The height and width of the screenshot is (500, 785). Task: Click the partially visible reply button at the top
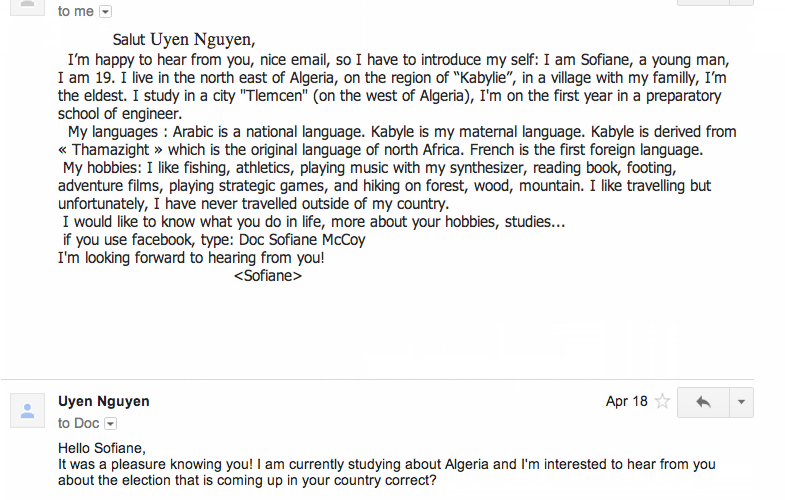tap(703, 2)
